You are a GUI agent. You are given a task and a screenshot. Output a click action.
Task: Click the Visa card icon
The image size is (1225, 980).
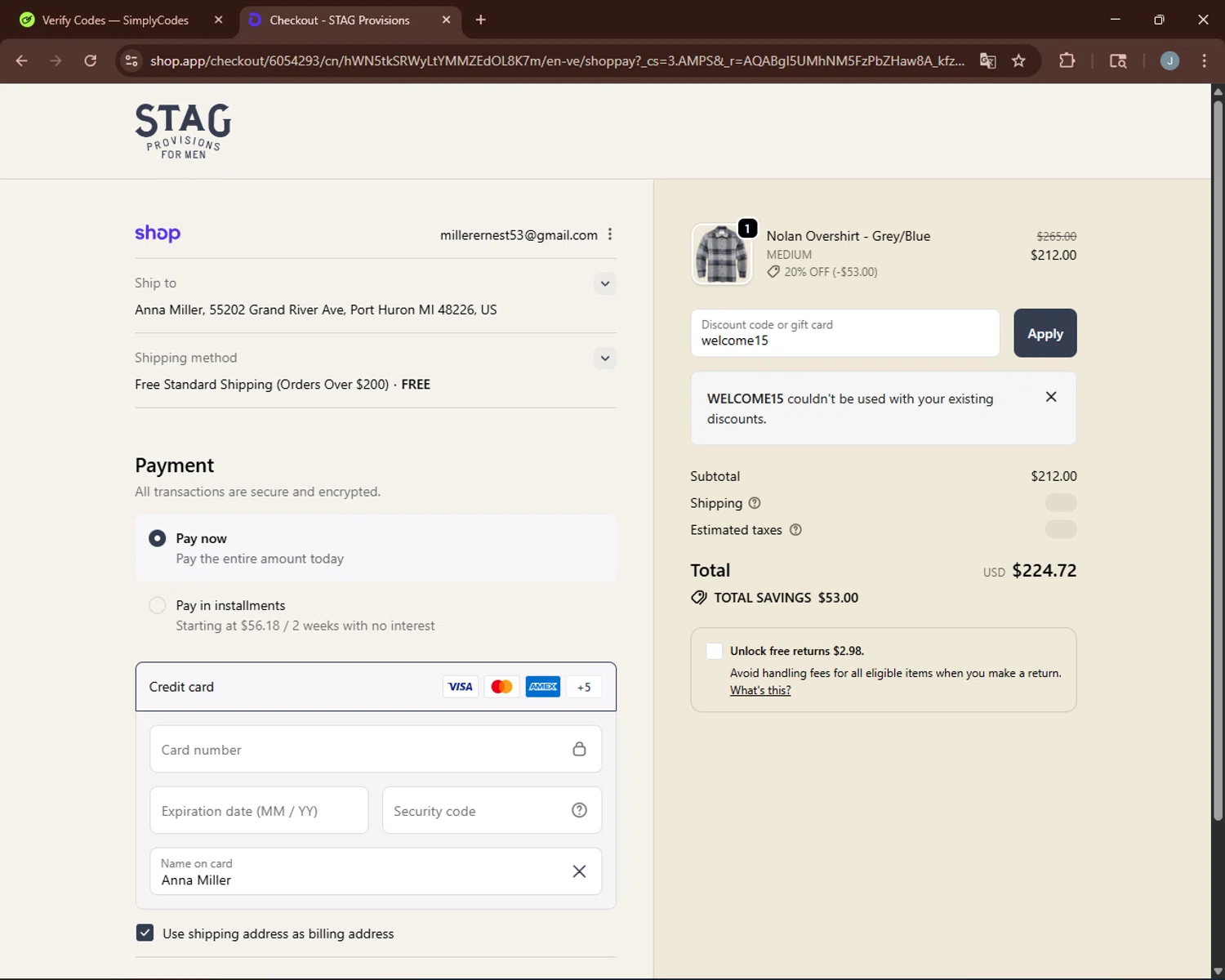point(461,687)
